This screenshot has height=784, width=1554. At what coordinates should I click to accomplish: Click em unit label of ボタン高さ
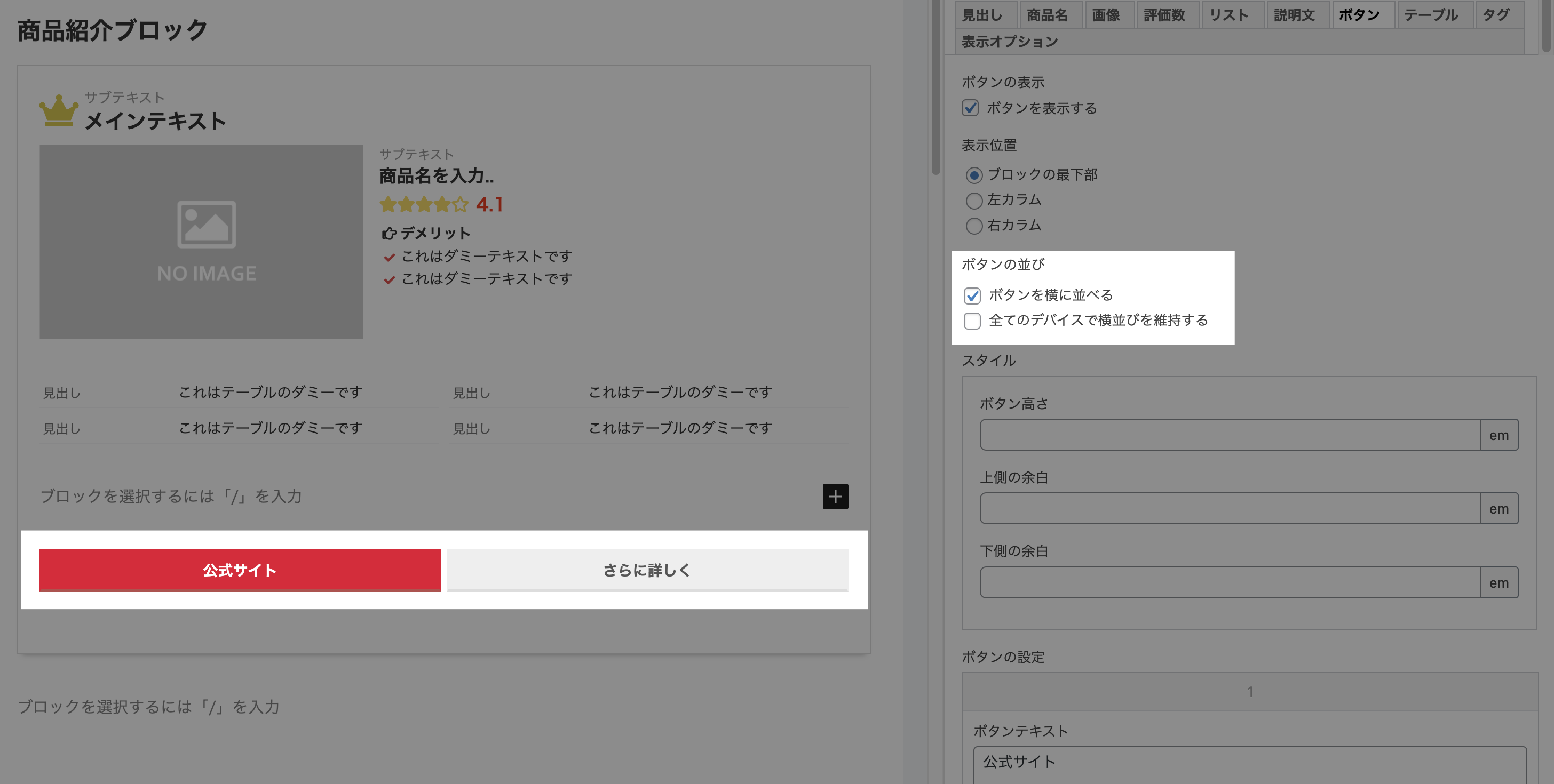pos(1499,435)
